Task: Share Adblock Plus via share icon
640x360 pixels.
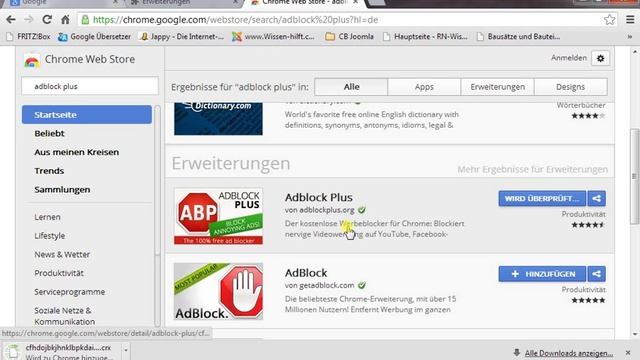Action: (x=596, y=199)
